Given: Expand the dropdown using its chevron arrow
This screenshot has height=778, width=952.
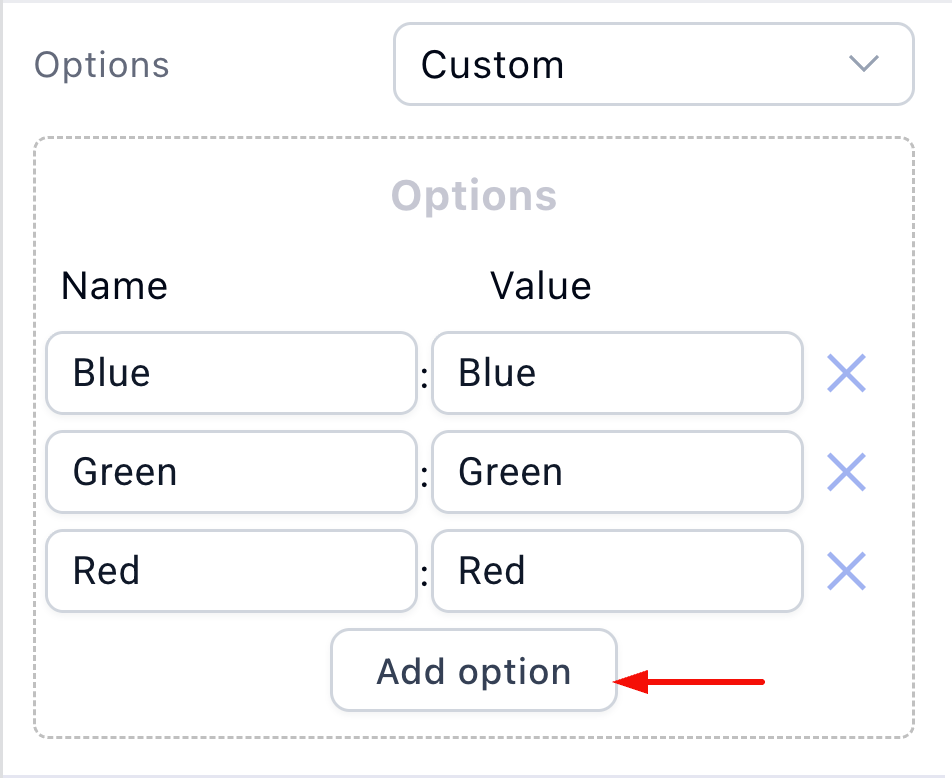Looking at the screenshot, I should point(862,65).
